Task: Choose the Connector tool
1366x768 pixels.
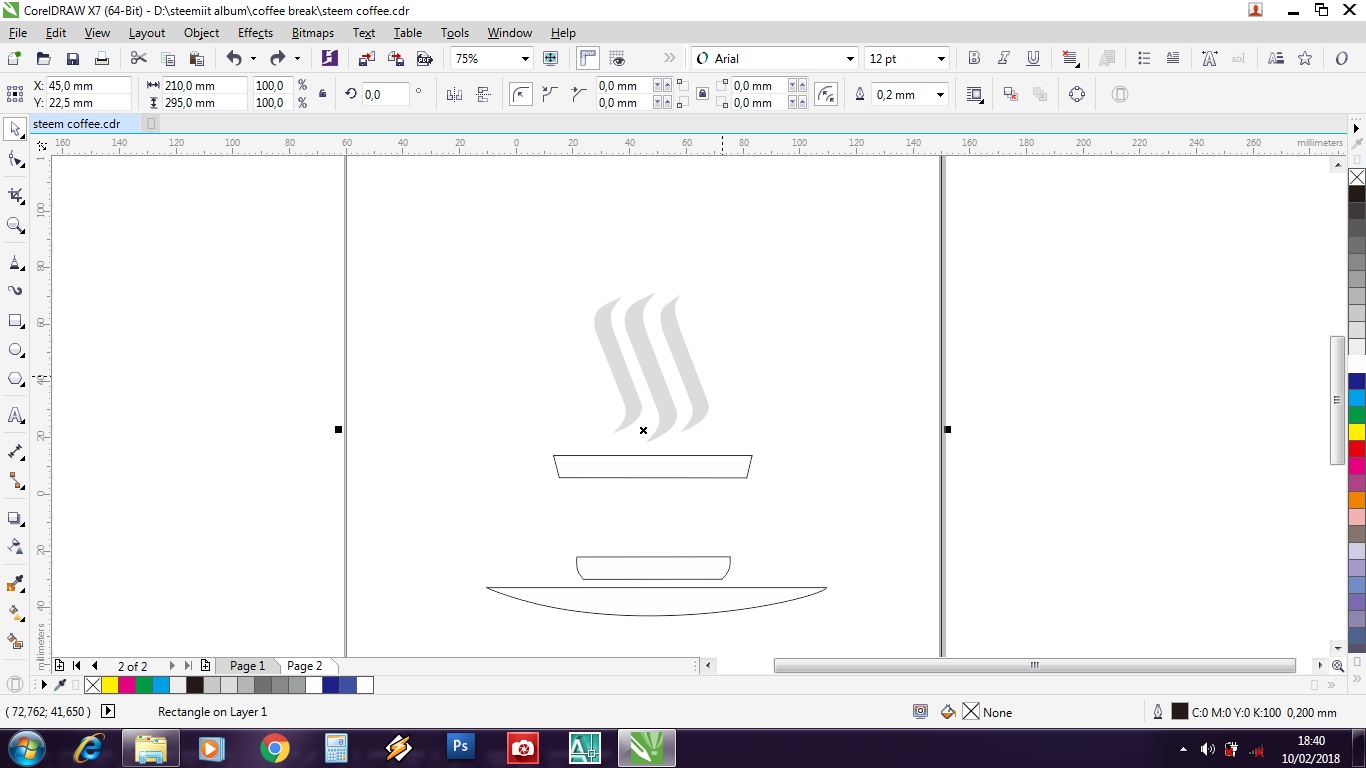Action: [15, 481]
